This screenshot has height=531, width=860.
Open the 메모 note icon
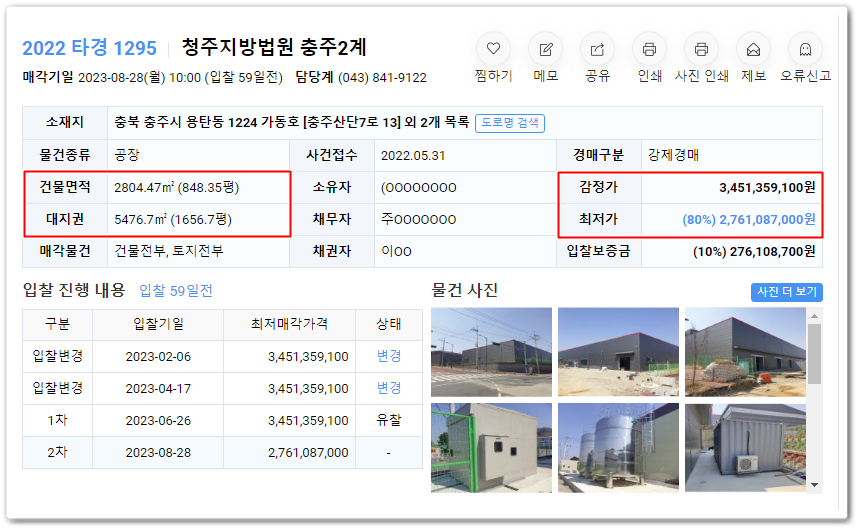546,49
